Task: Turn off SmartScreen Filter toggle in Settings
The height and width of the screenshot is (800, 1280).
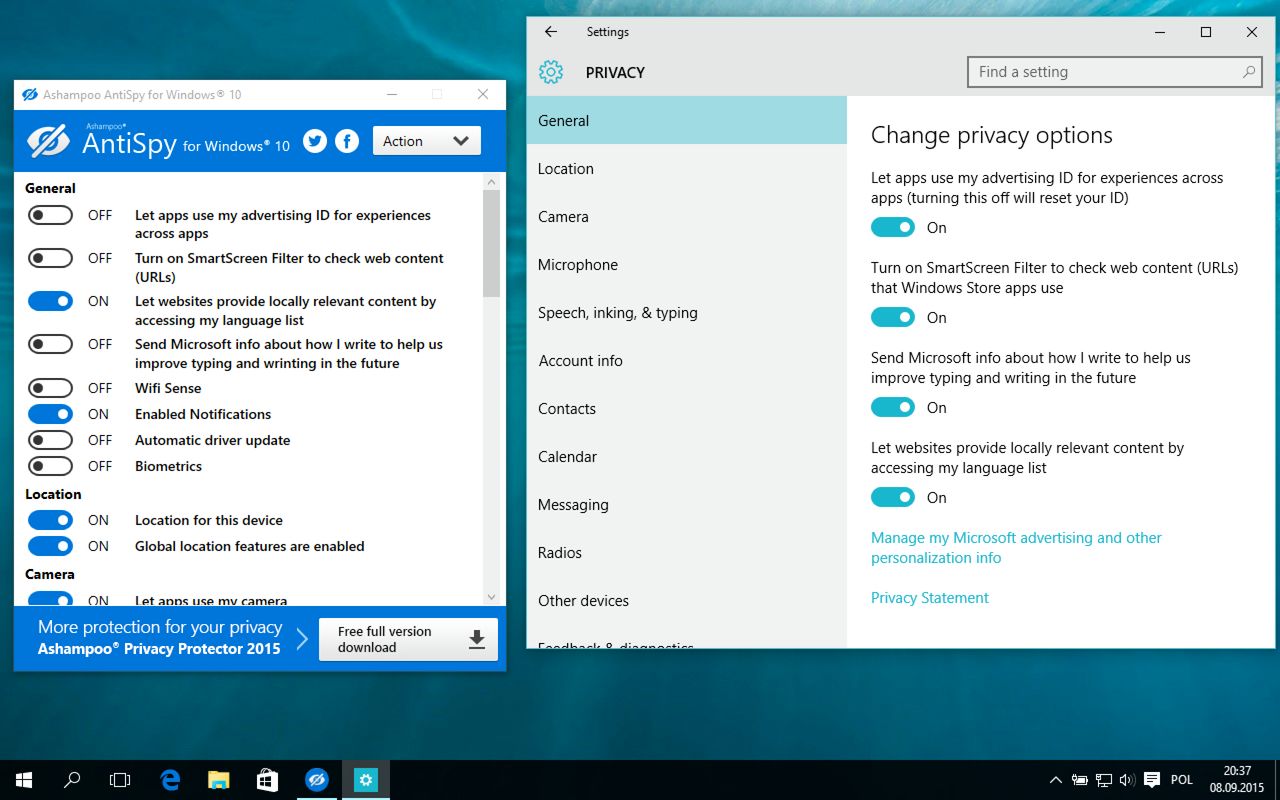Action: click(893, 317)
